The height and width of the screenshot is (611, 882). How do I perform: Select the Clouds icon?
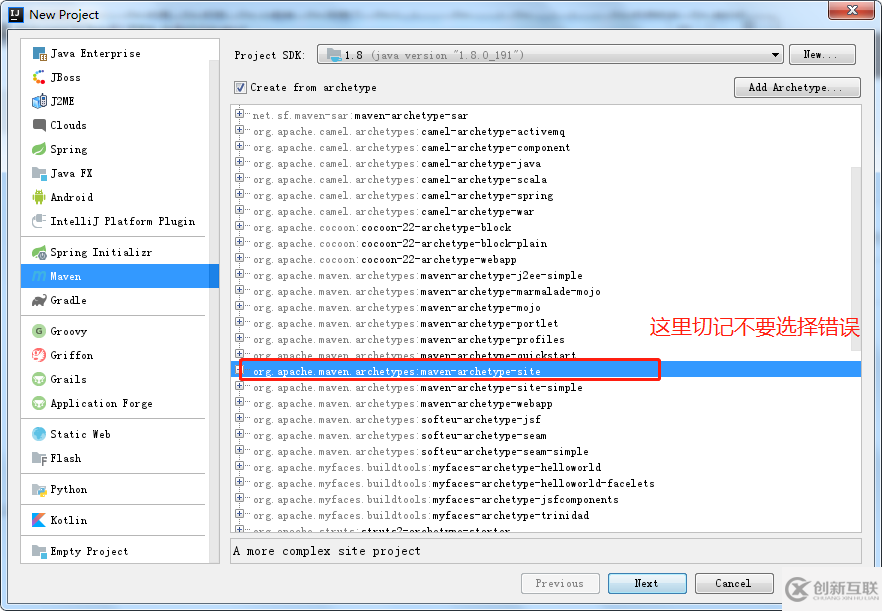point(39,125)
